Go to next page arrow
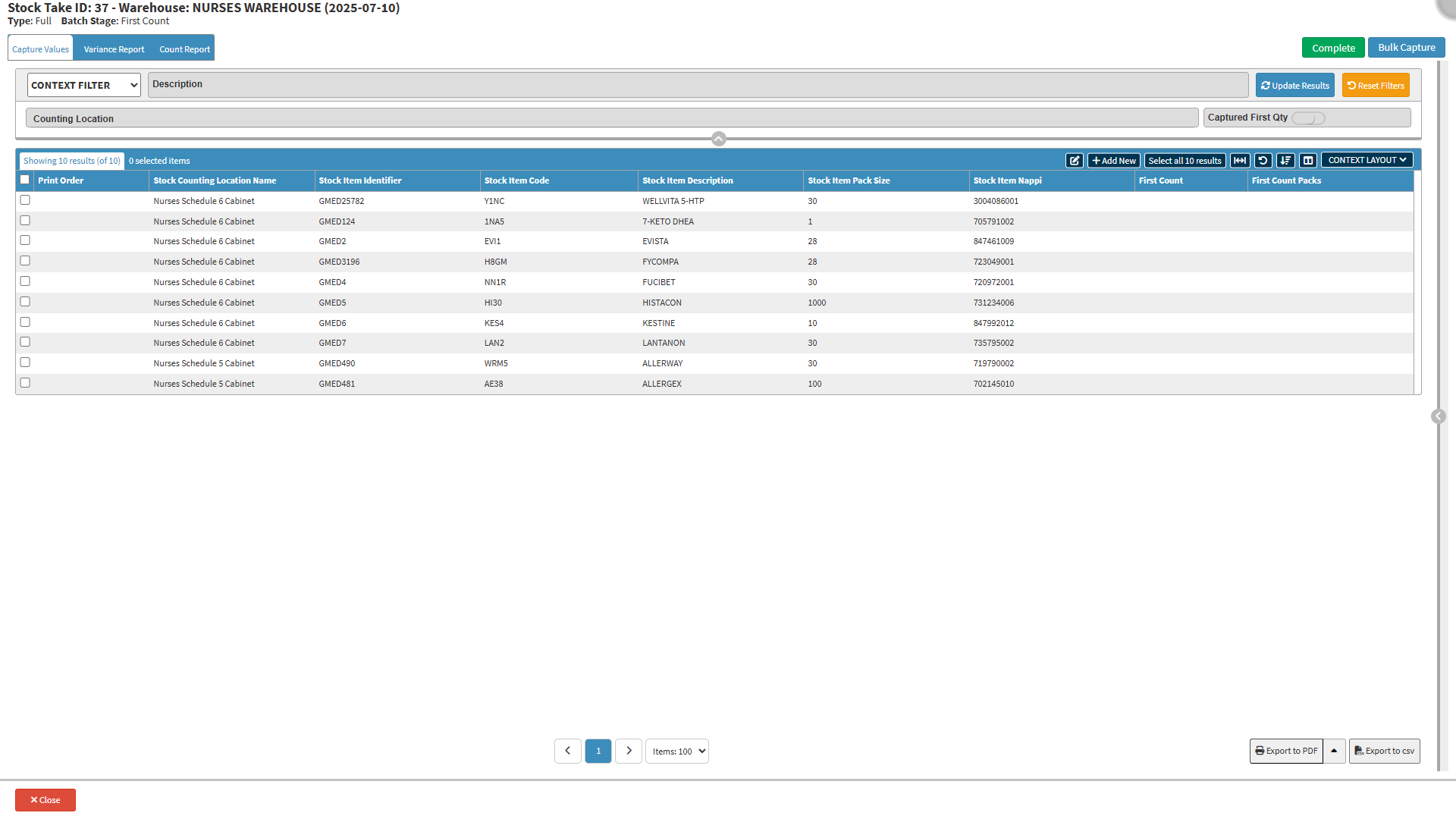The width and height of the screenshot is (1456, 819). click(629, 751)
